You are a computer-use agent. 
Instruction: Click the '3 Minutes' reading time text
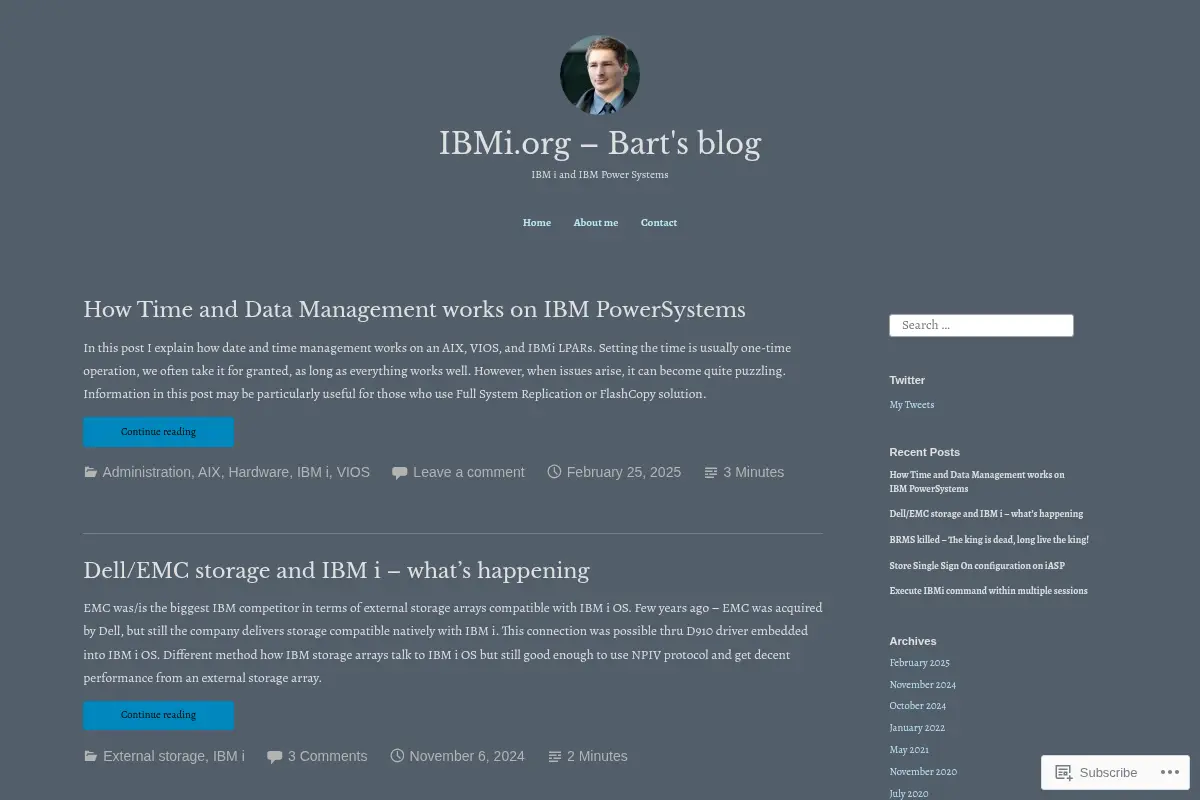pos(754,472)
